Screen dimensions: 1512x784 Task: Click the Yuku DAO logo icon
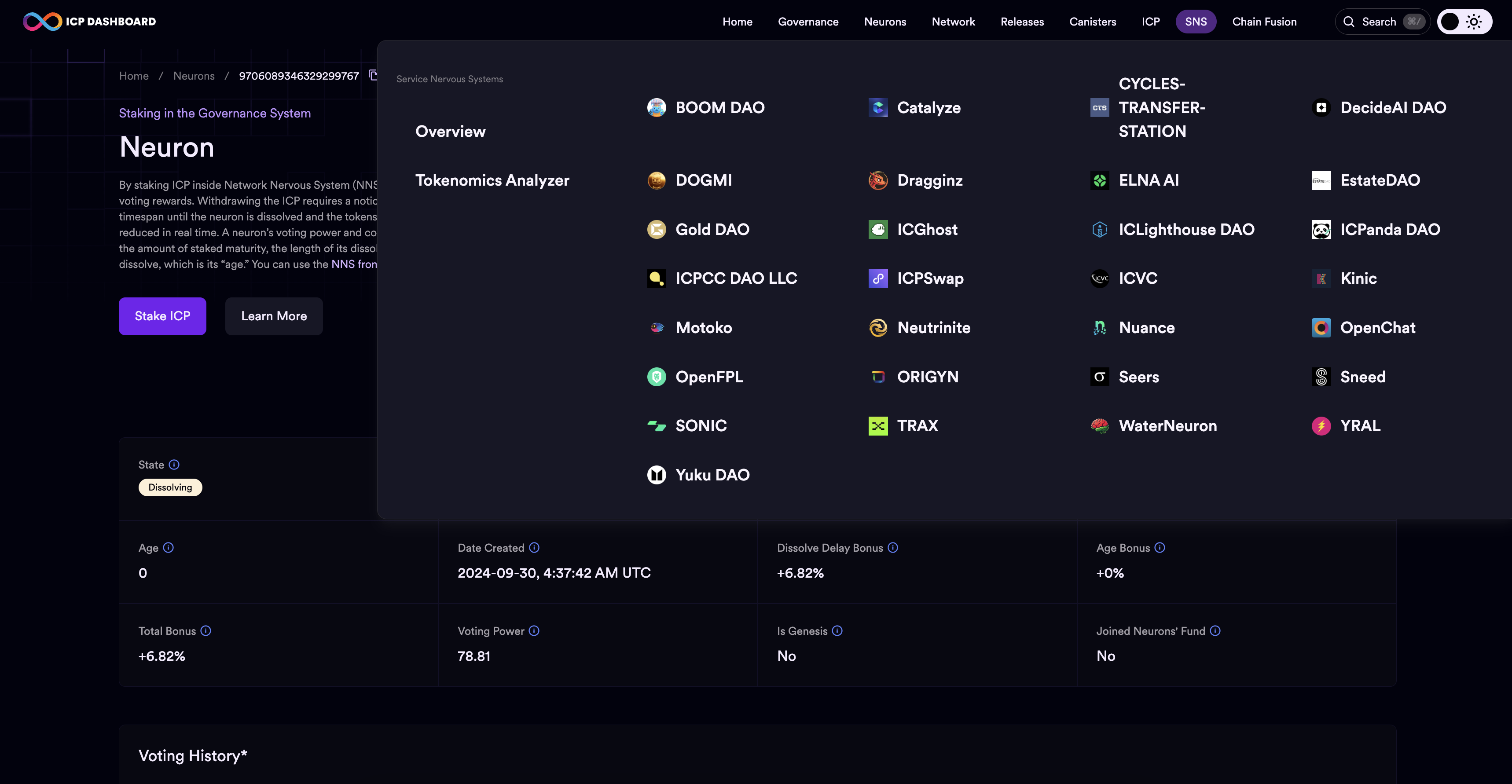[656, 475]
